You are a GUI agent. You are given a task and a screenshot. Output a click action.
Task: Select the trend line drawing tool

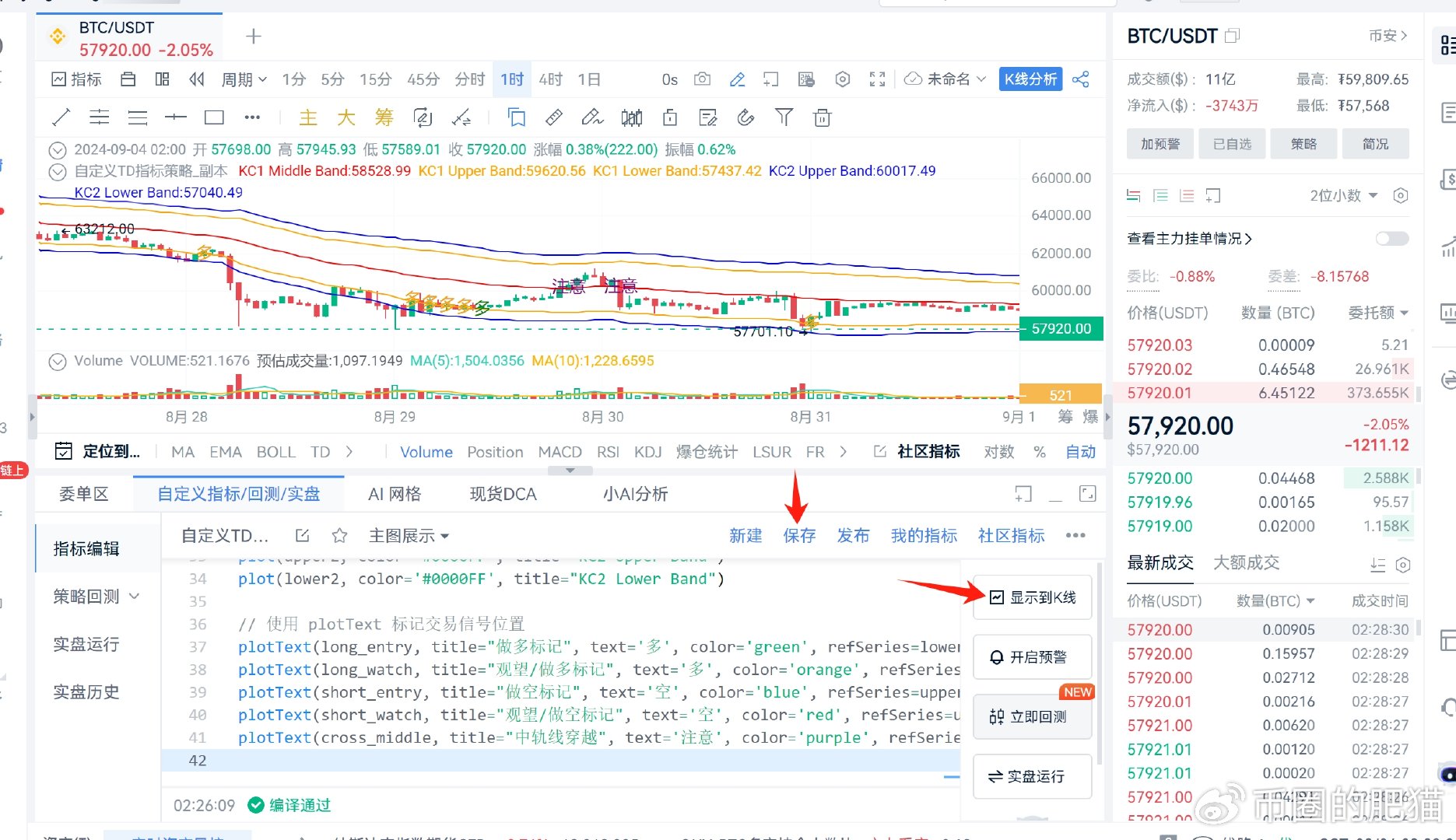click(x=61, y=117)
